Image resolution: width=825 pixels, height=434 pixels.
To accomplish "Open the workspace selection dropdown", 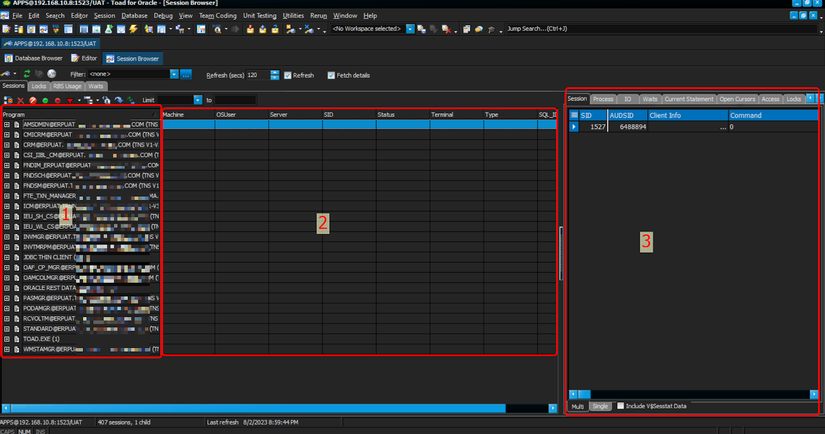I will 410,29.
